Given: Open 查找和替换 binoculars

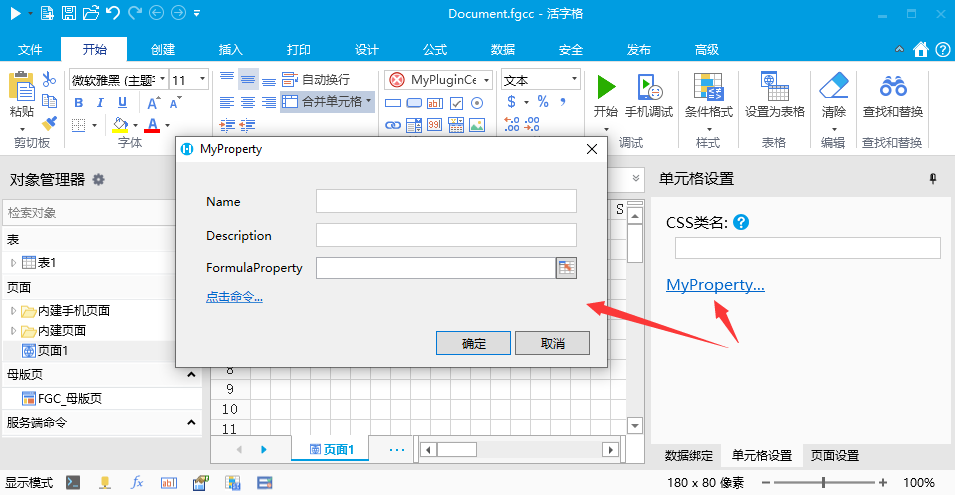Looking at the screenshot, I should [893, 95].
